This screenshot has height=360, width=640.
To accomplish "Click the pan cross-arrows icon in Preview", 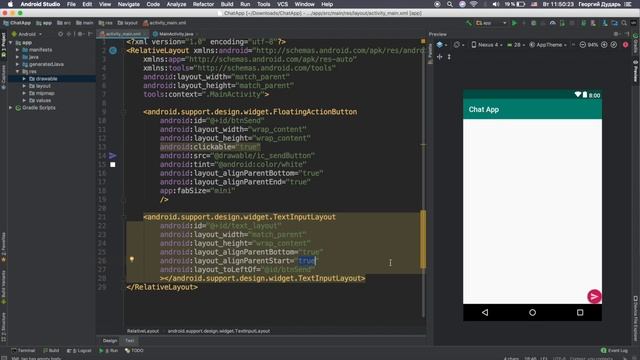I will pos(440,57).
